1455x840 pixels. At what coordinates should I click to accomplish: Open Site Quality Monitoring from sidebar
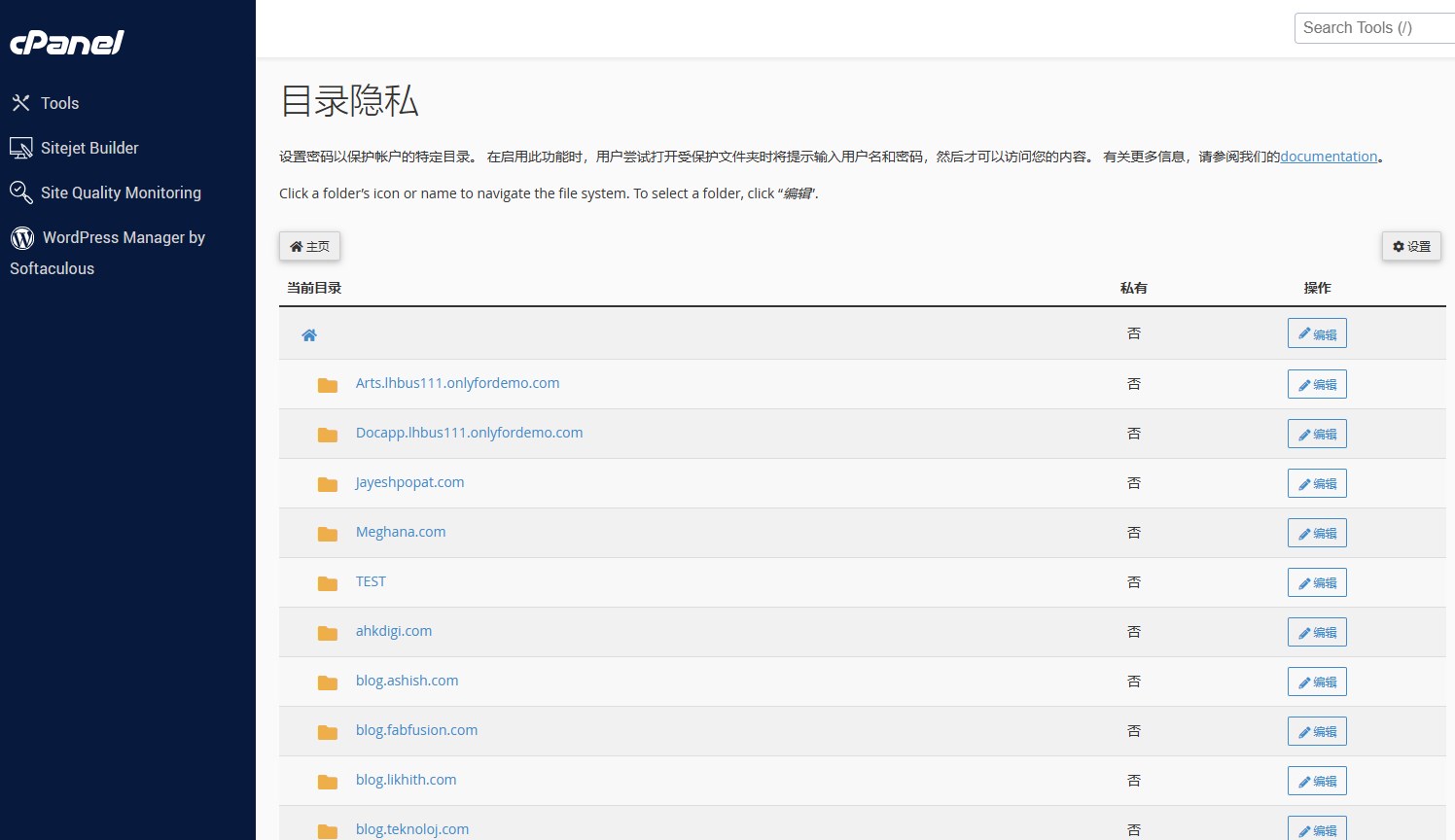click(121, 192)
